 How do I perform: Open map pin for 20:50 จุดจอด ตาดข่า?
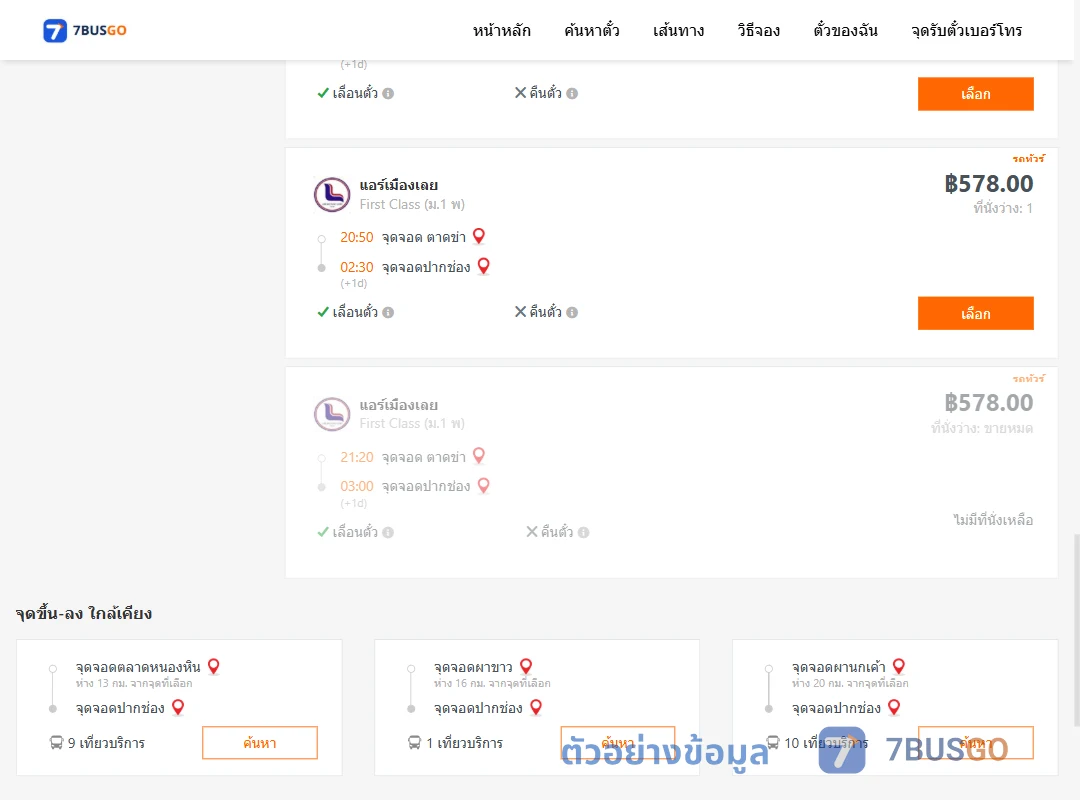pyautogui.click(x=479, y=236)
